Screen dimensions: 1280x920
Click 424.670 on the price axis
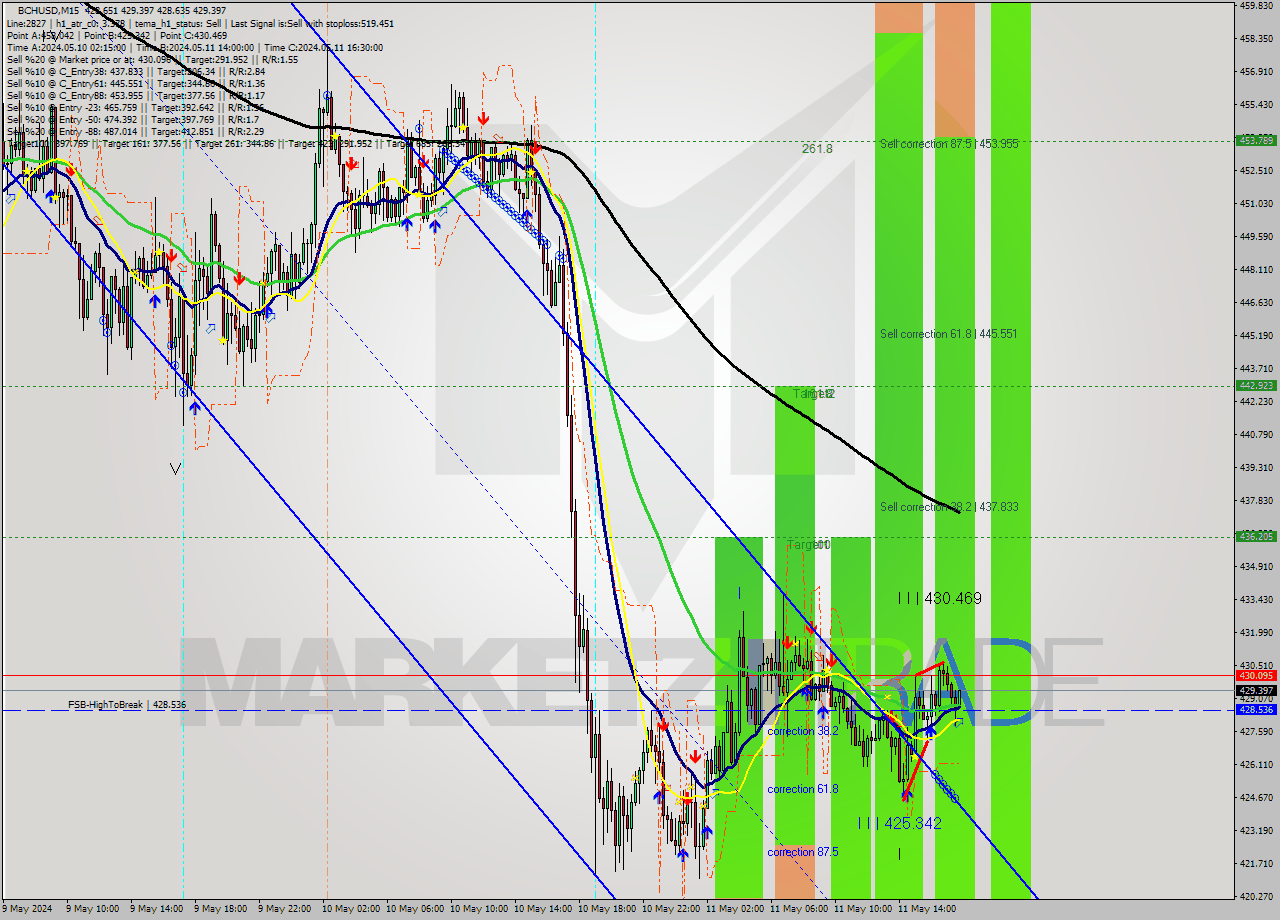point(1256,797)
